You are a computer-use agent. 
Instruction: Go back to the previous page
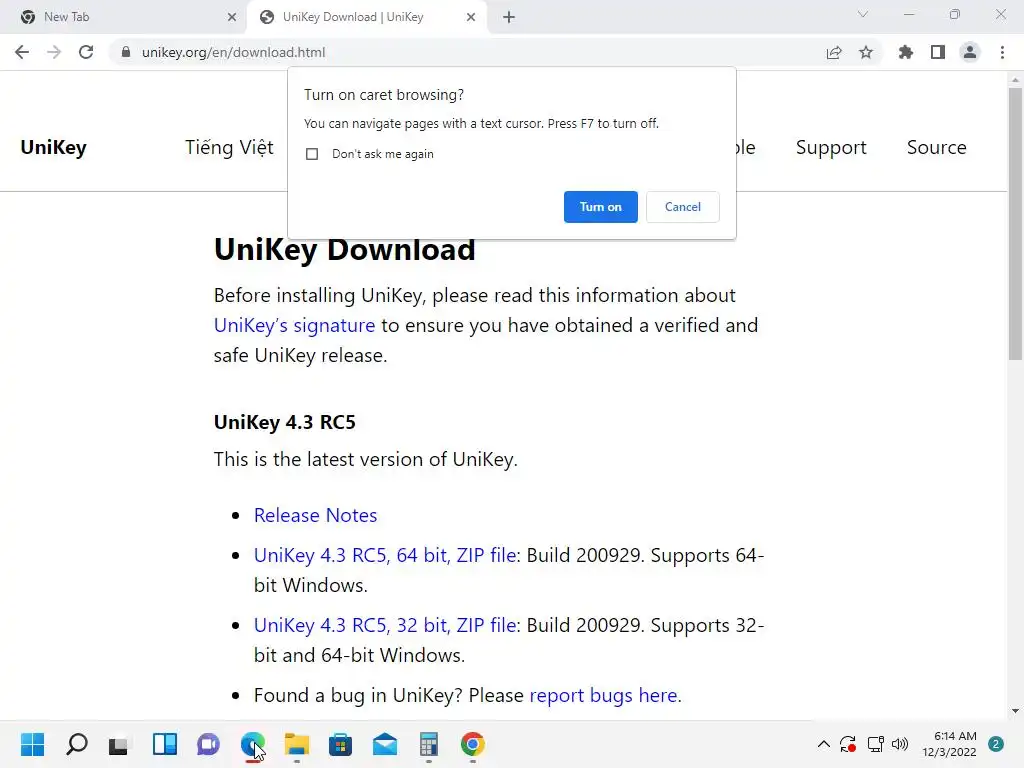click(22, 52)
